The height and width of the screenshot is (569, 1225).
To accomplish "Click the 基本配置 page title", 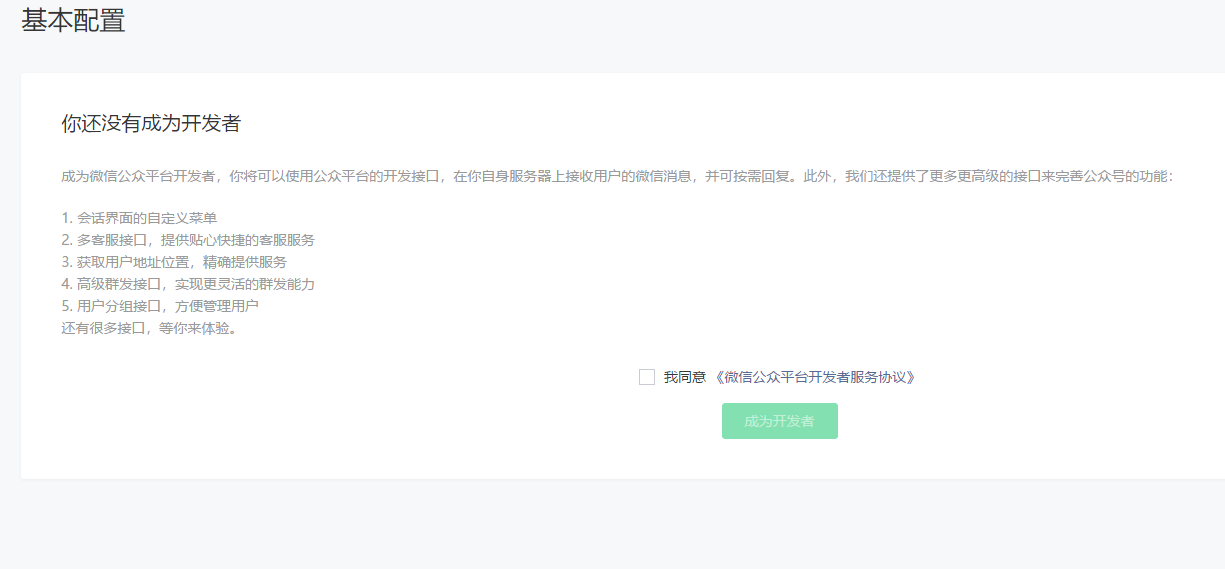I will pyautogui.click(x=74, y=20).
